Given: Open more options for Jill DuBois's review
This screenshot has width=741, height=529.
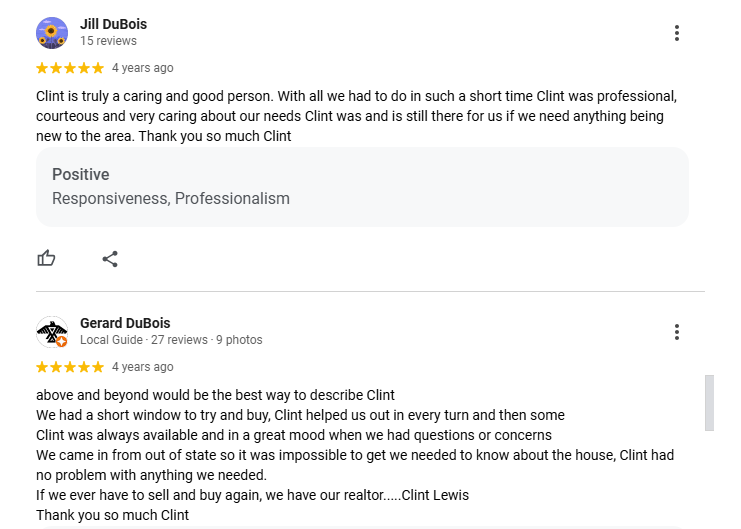Looking at the screenshot, I should [x=677, y=33].
